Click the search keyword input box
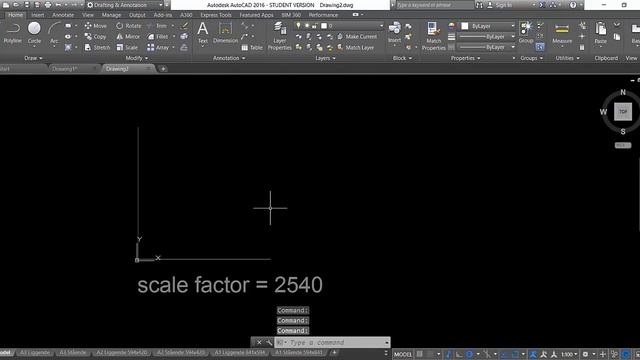Image resolution: width=640 pixels, height=360 pixels. click(434, 5)
